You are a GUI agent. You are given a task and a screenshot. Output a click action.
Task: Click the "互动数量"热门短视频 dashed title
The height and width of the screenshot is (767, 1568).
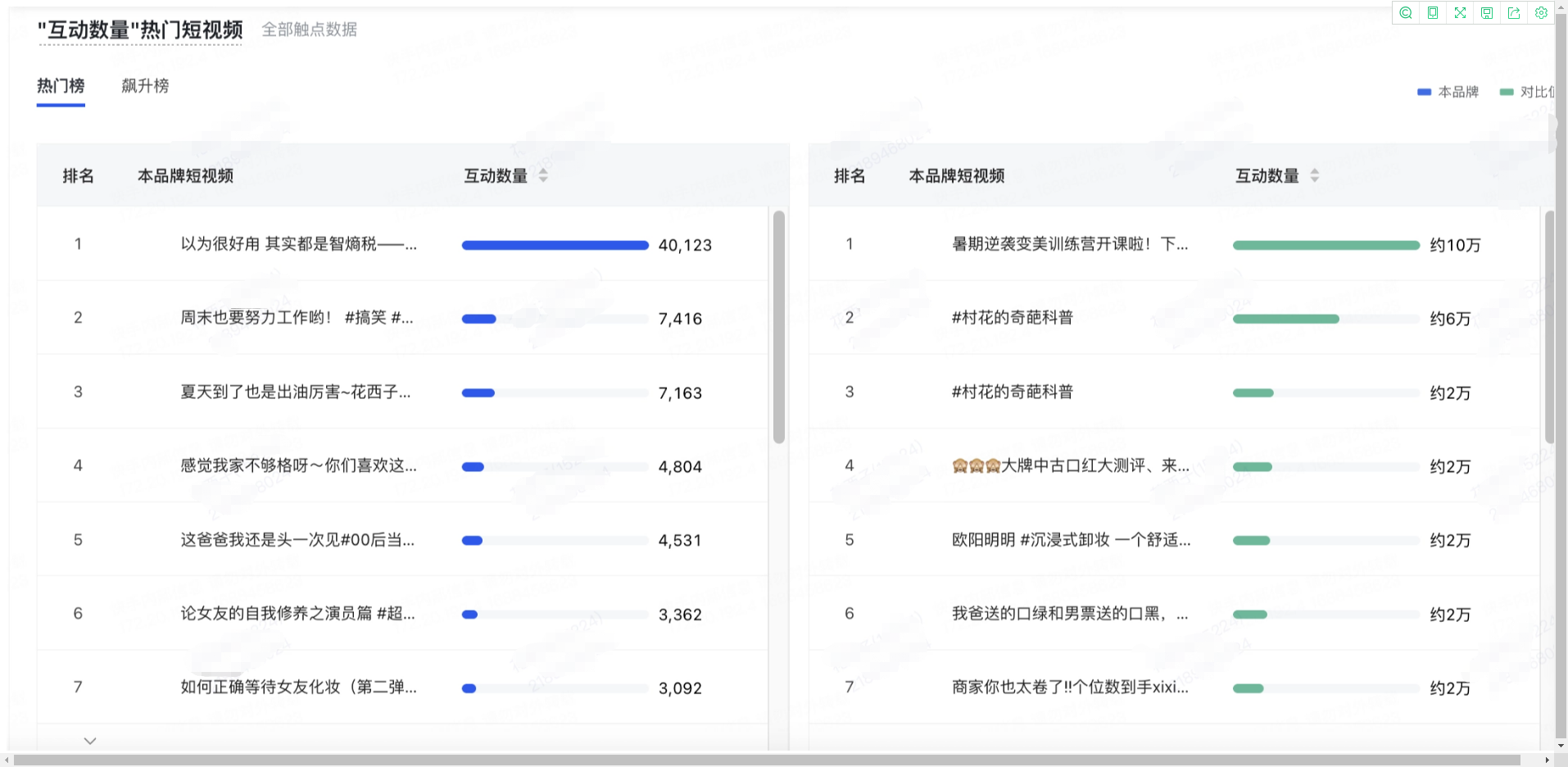click(x=140, y=30)
